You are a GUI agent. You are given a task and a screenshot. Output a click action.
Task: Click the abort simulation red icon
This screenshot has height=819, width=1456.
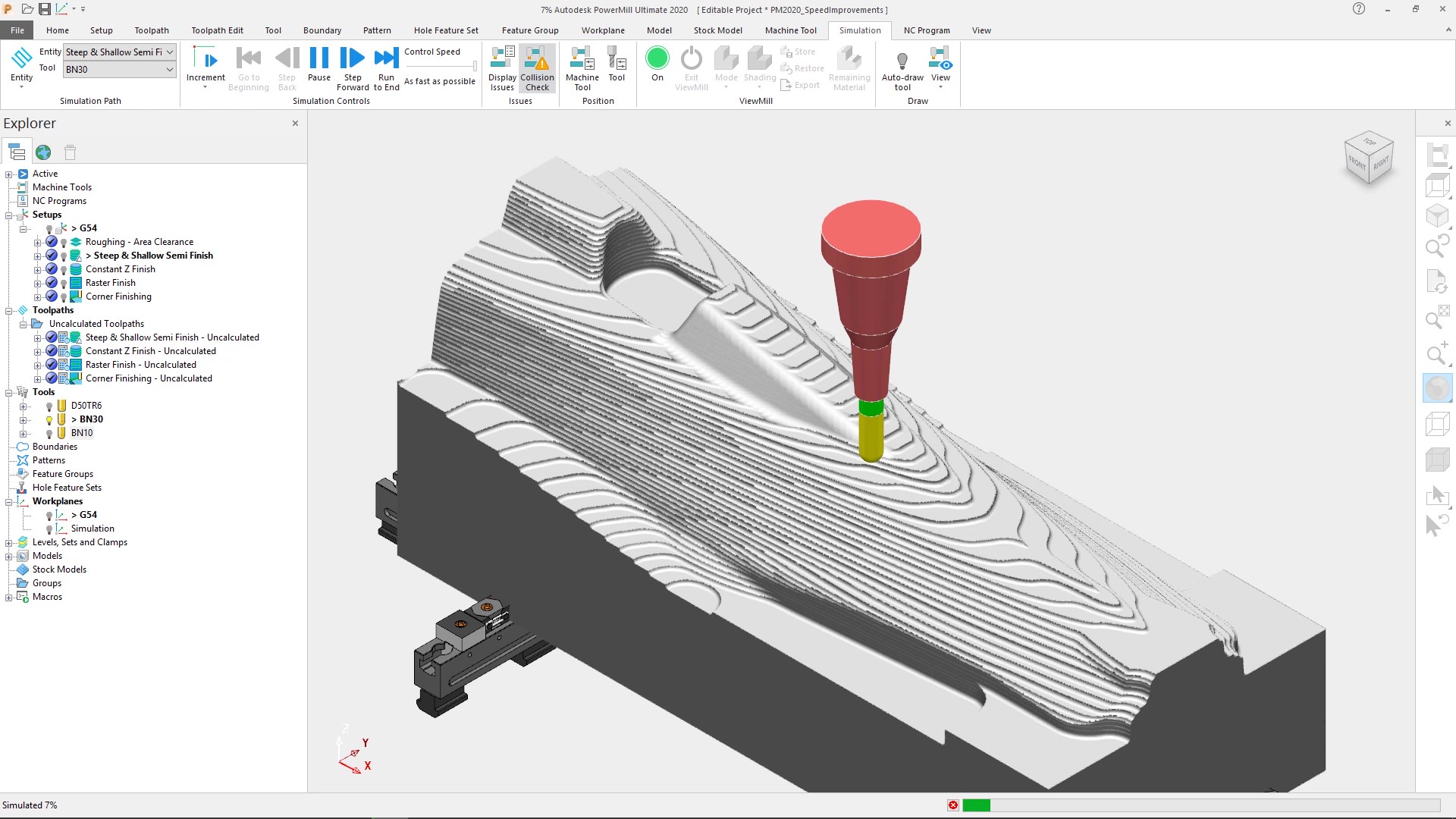tap(953, 805)
